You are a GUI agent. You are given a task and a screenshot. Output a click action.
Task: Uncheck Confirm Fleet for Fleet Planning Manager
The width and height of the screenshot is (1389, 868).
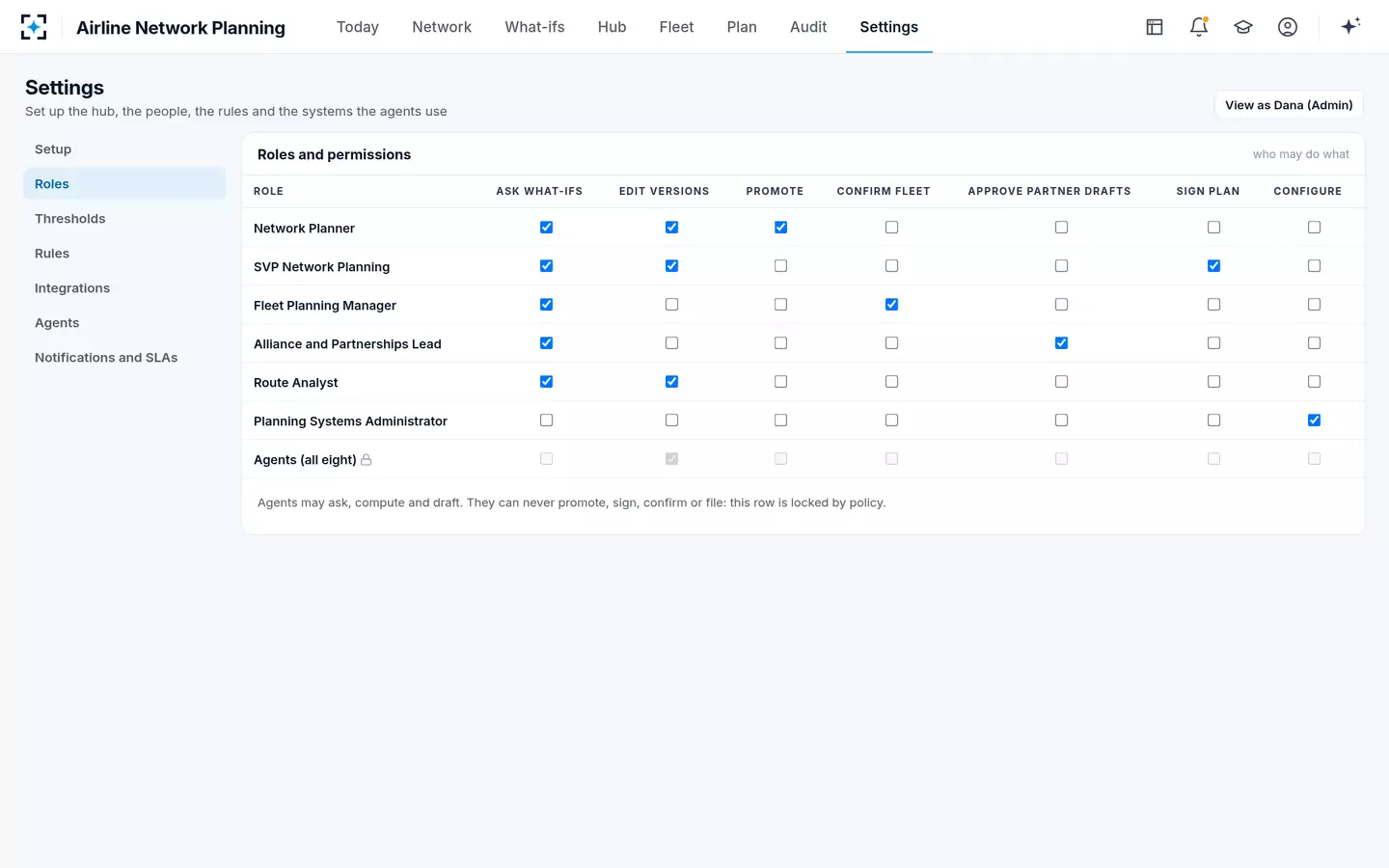892,305
